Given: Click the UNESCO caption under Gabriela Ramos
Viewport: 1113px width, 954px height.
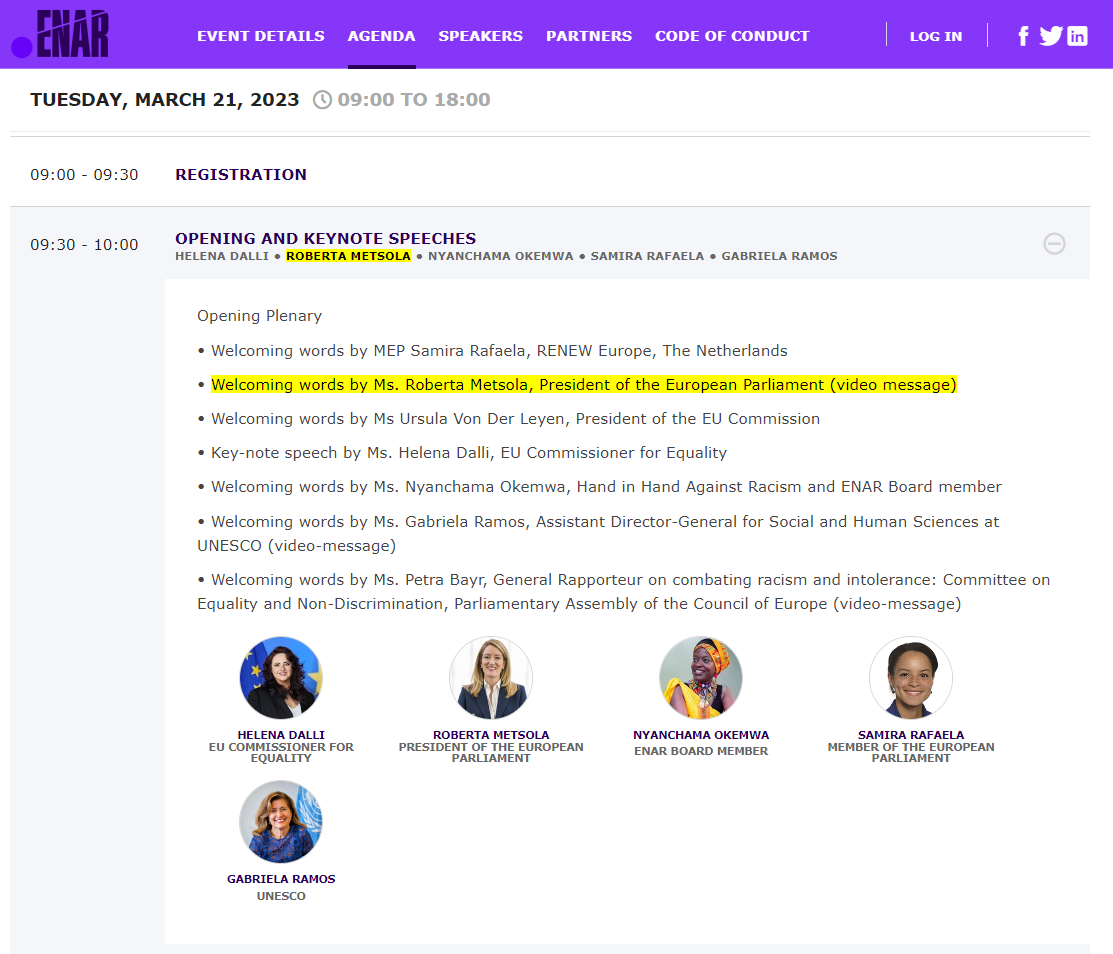Looking at the screenshot, I should pyautogui.click(x=281, y=897).
